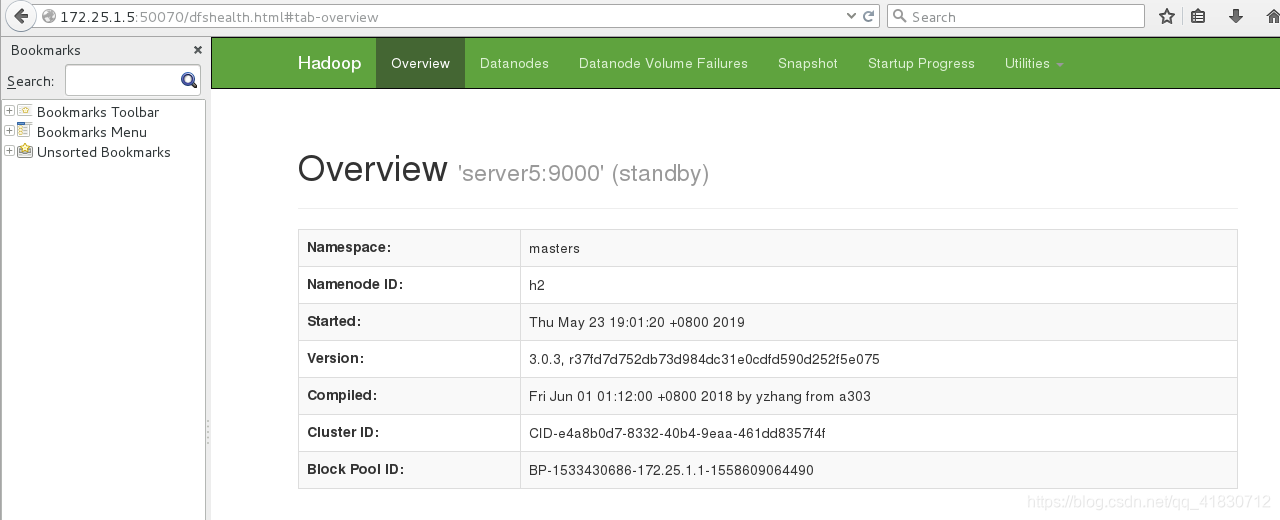Expand the Bookmarks Toolbar folder

pyautogui.click(x=9, y=111)
